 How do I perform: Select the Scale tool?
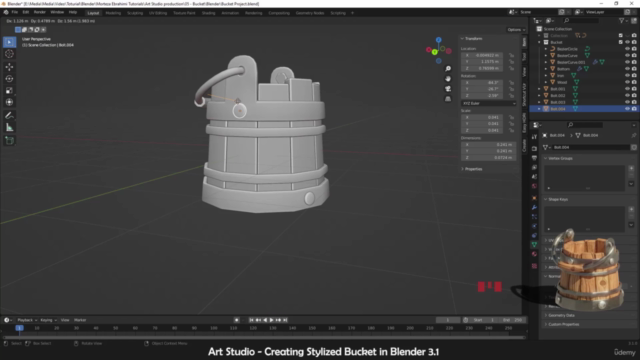pyautogui.click(x=9, y=91)
